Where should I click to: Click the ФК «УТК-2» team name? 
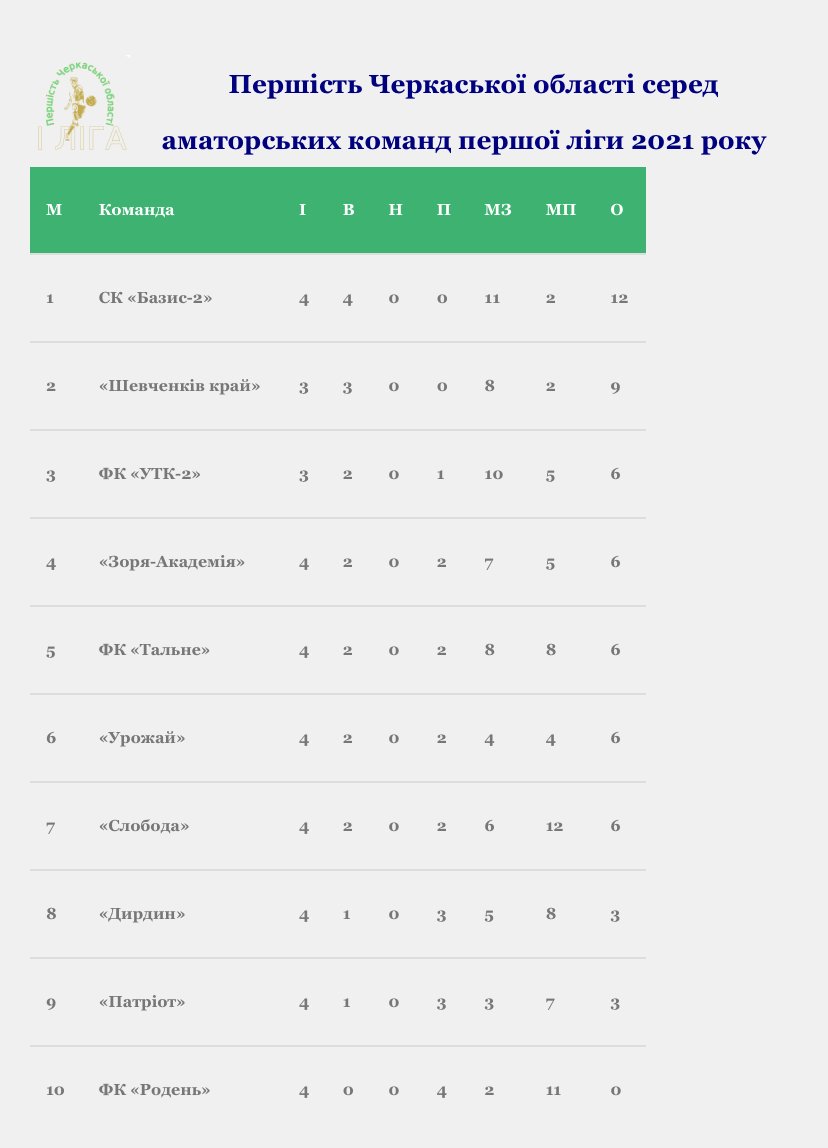point(149,474)
